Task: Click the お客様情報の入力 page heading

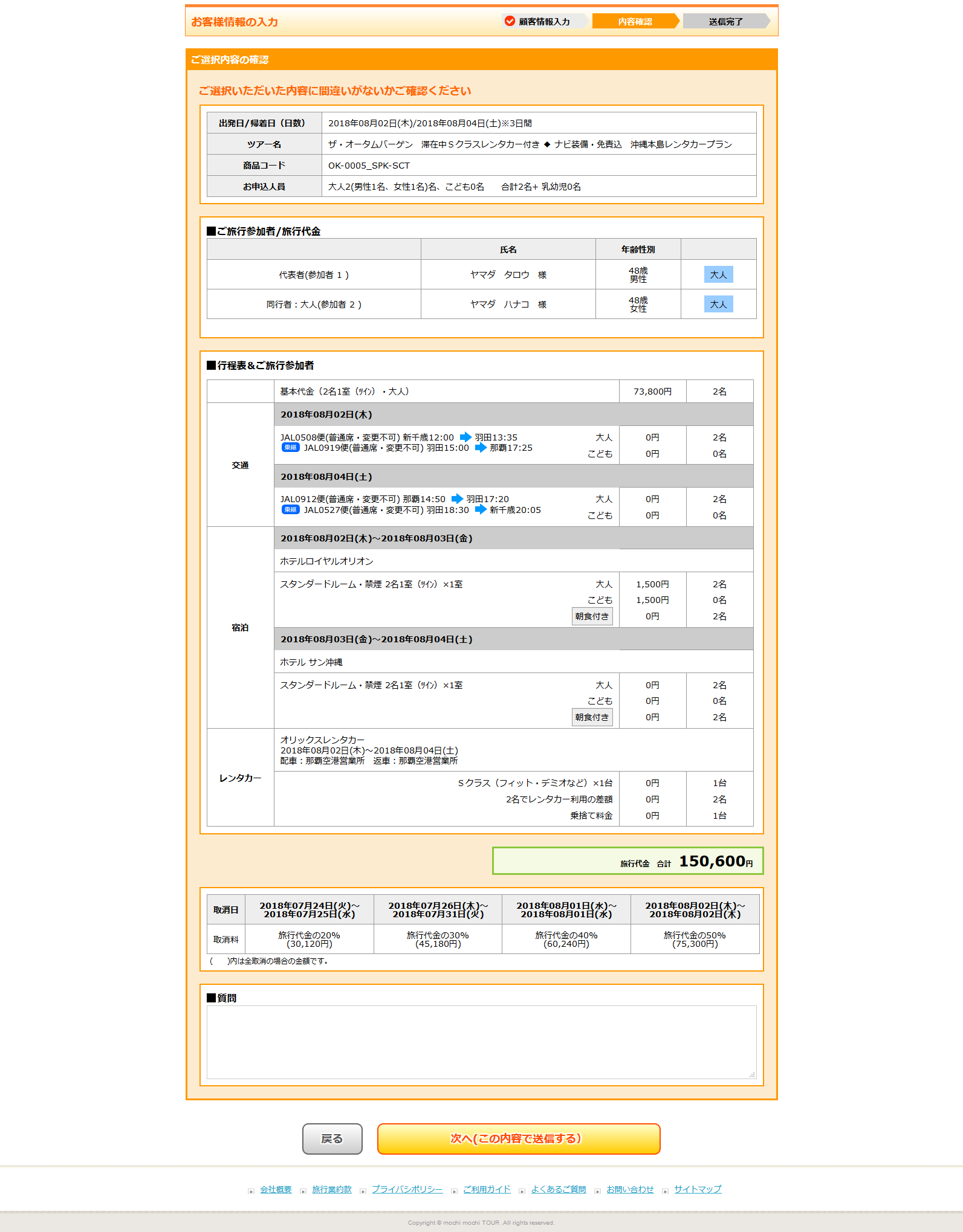Action: click(235, 22)
